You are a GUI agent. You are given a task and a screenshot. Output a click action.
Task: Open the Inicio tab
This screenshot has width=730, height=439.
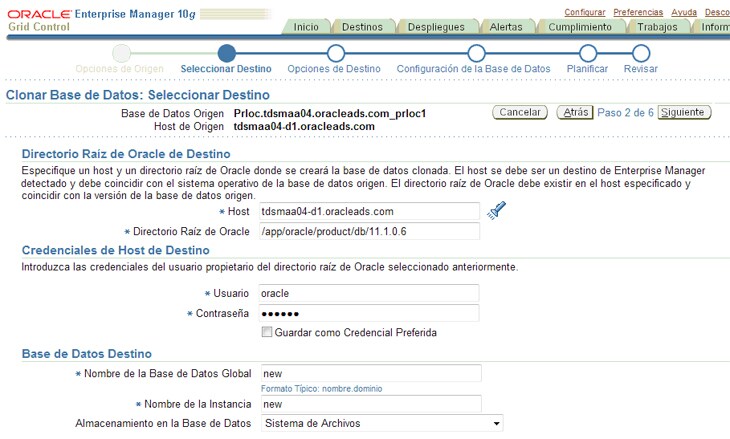306,27
